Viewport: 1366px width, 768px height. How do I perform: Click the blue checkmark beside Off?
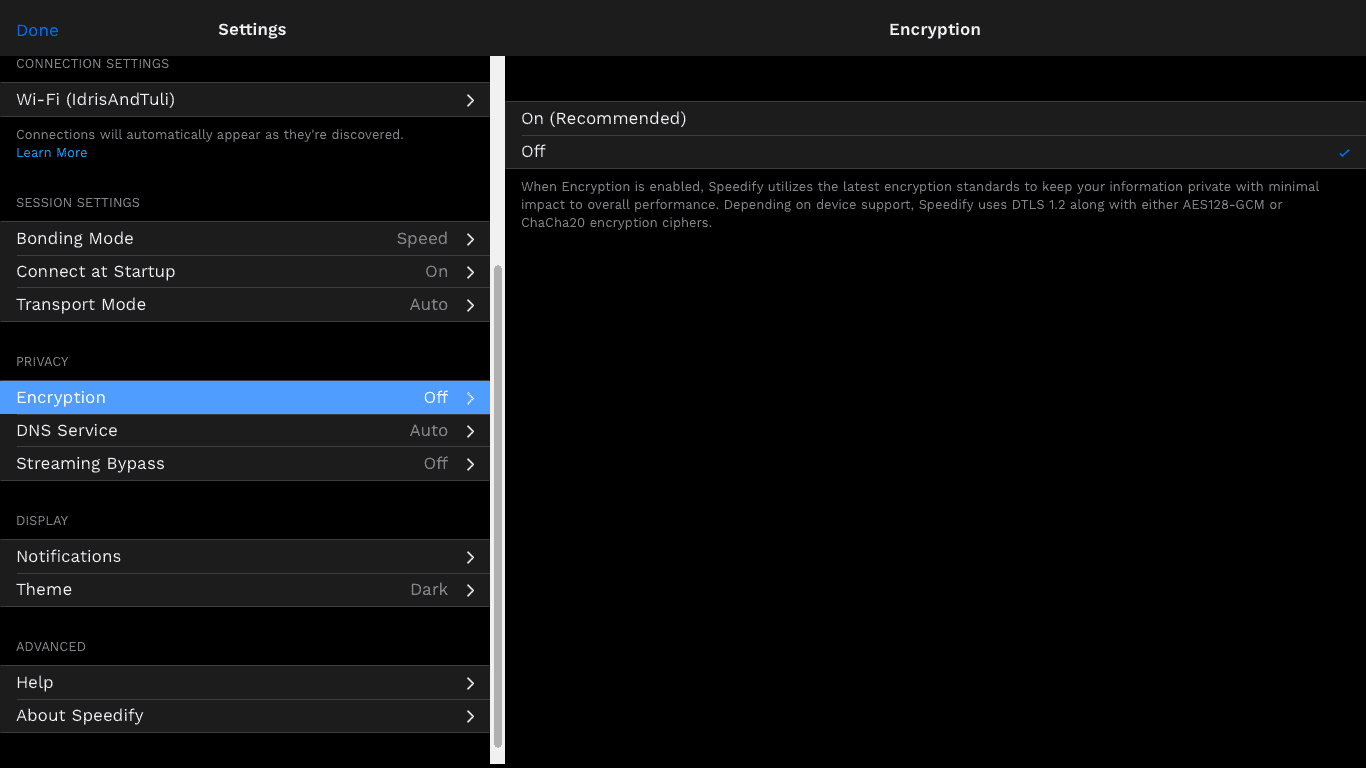coord(1345,153)
